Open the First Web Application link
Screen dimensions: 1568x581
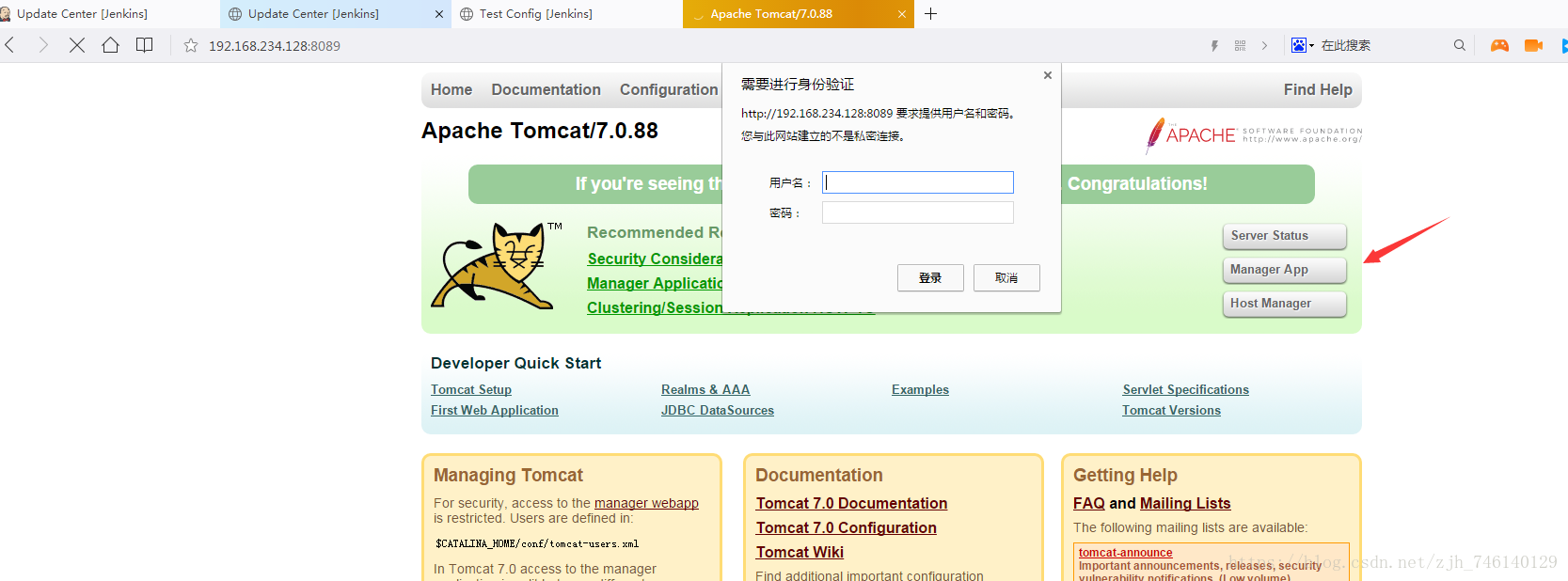tap(495, 410)
